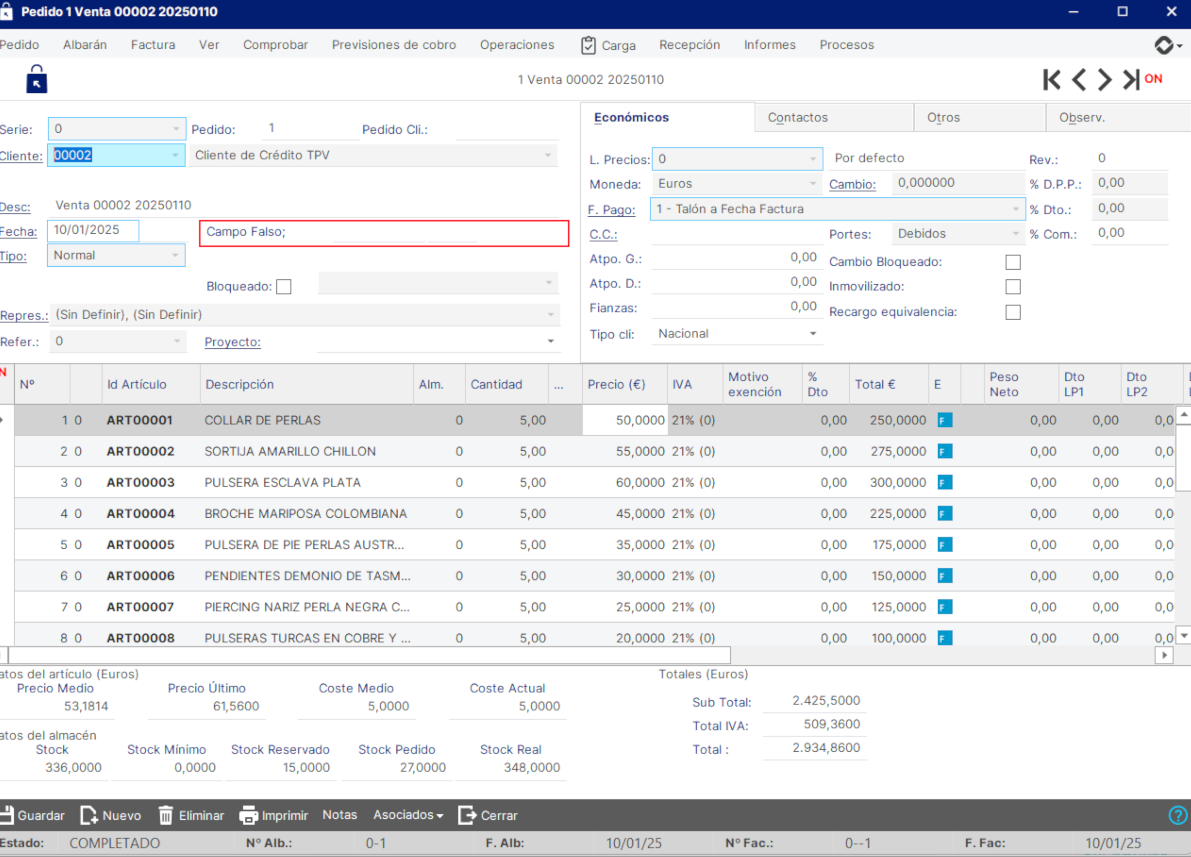Click the blue F icon for ART00007
The height and width of the screenshot is (857, 1191).
[945, 607]
